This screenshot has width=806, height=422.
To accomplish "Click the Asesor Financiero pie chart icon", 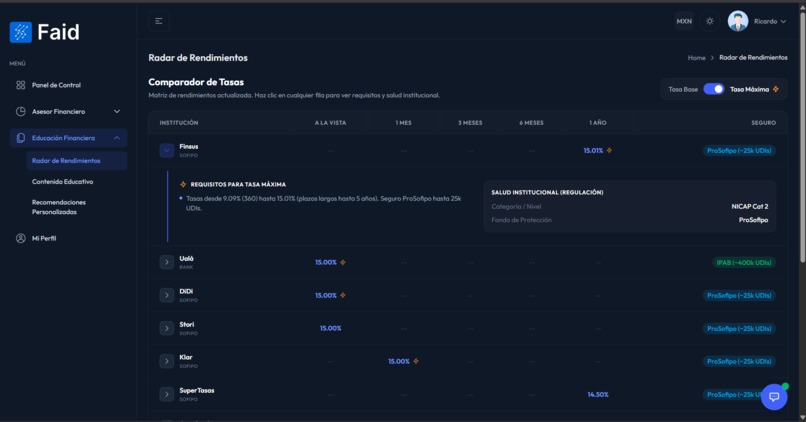I will [x=21, y=112].
